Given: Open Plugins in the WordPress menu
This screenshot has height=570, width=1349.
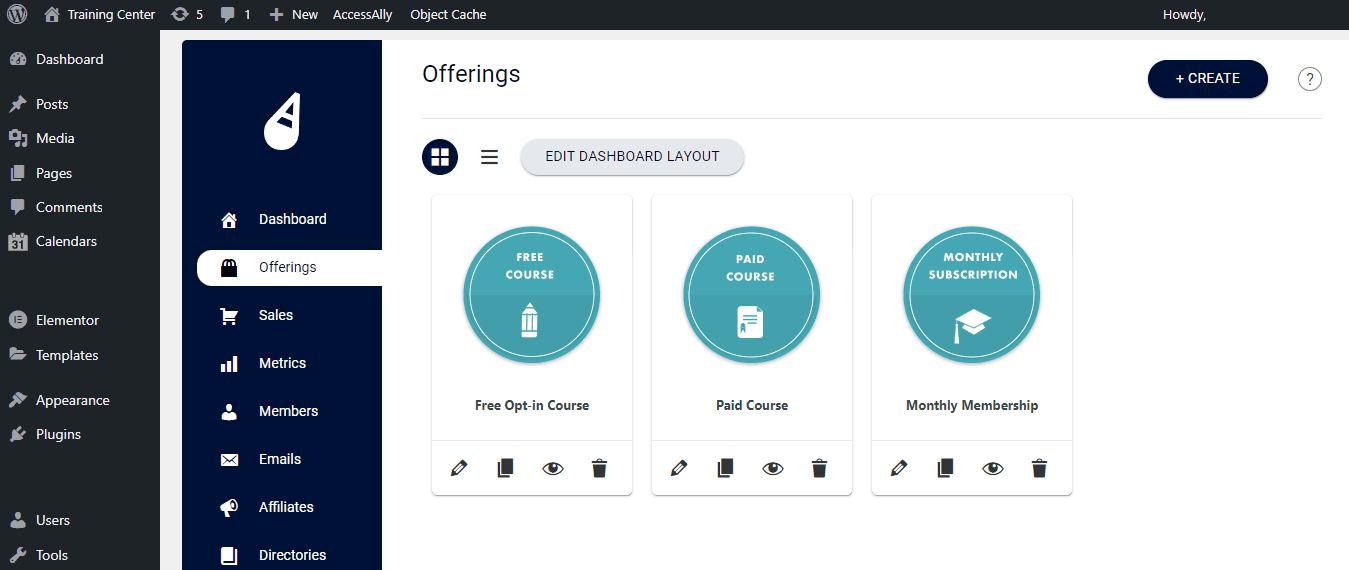Looking at the screenshot, I should 58,434.
